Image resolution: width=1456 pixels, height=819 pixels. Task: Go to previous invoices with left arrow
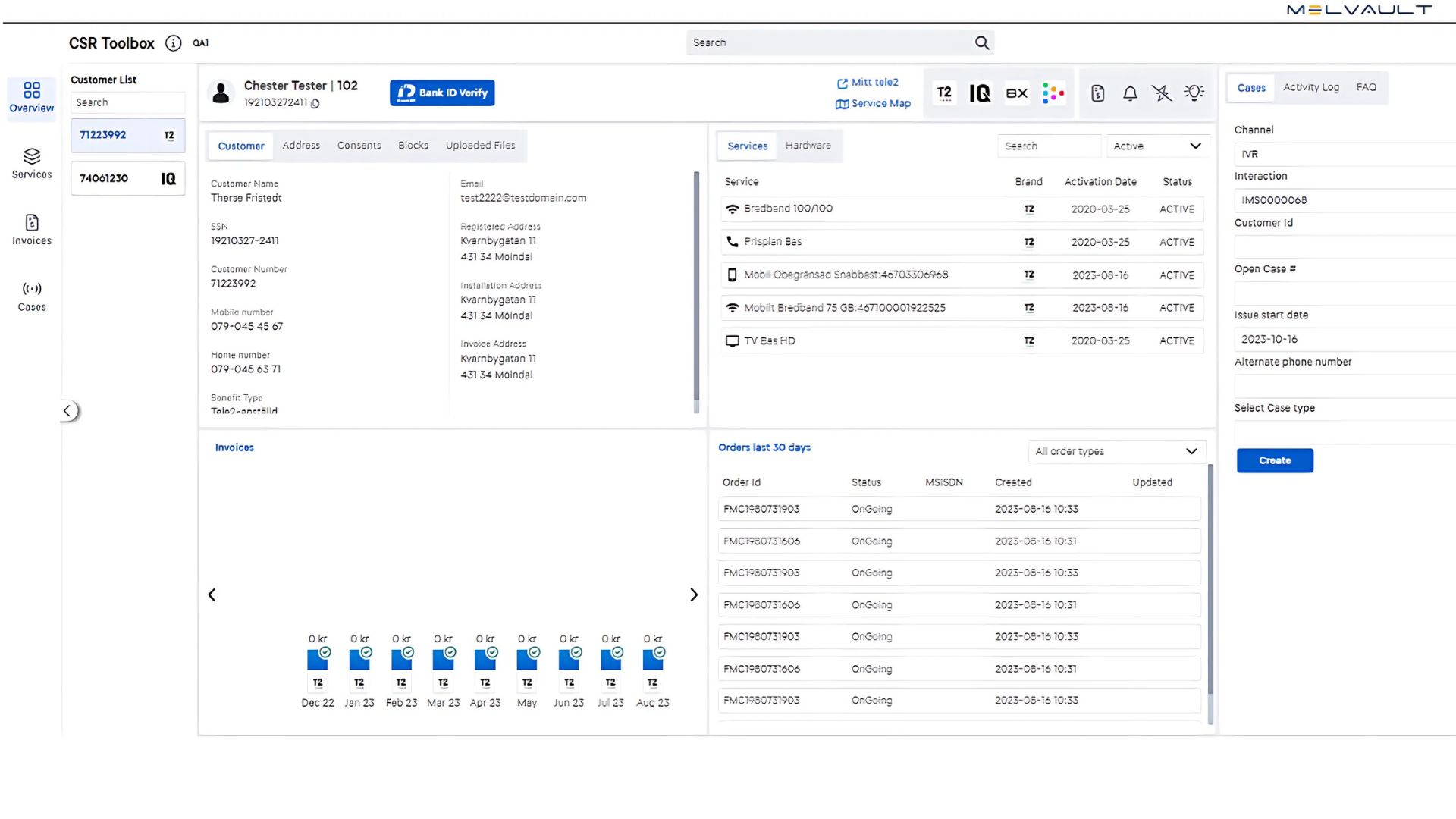coord(212,595)
